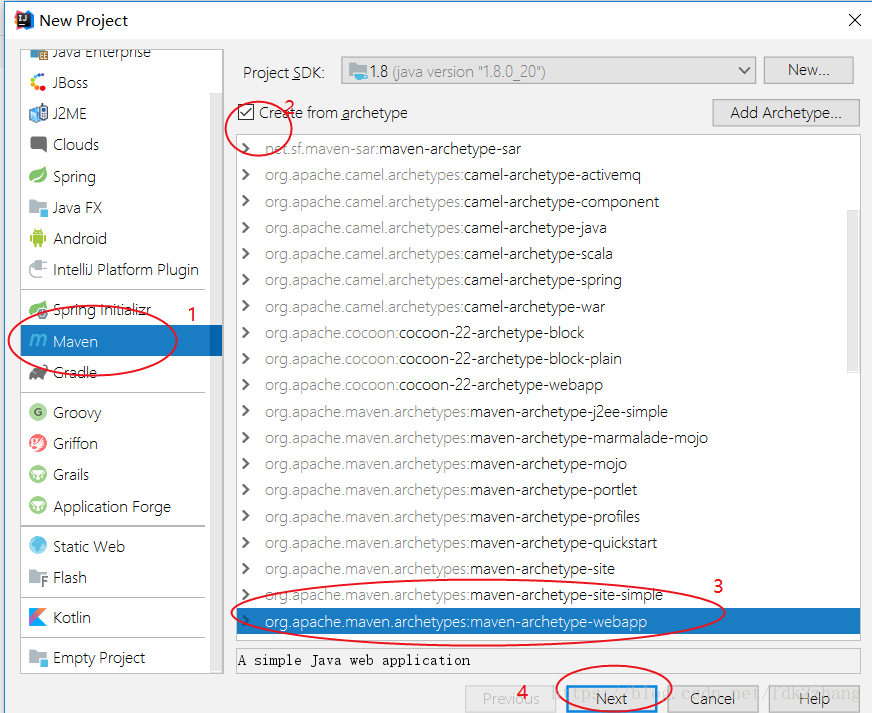
Task: Click the Empty Project folder icon
Action: (38, 657)
